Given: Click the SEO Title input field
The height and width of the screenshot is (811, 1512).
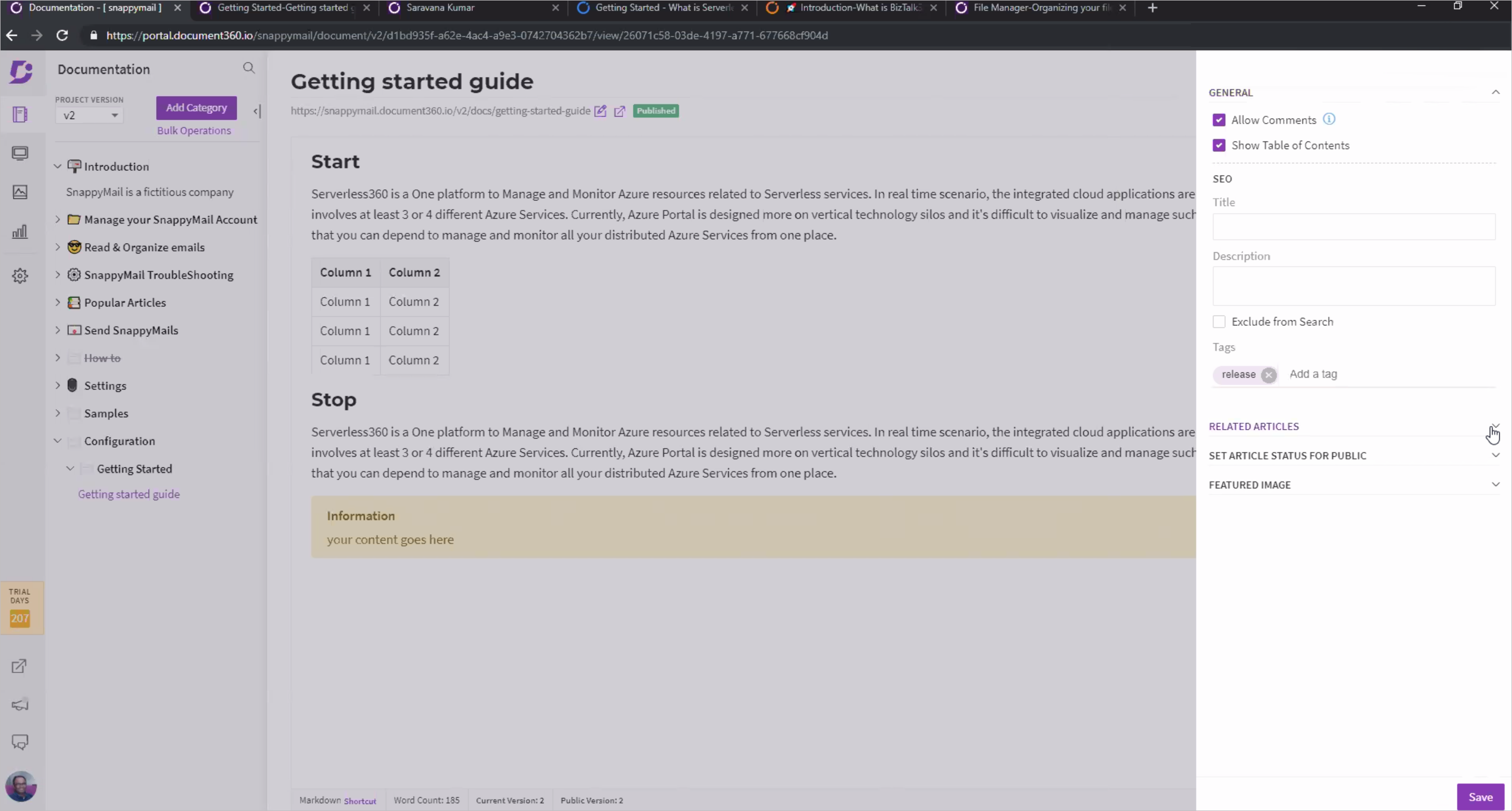Looking at the screenshot, I should (1353, 227).
